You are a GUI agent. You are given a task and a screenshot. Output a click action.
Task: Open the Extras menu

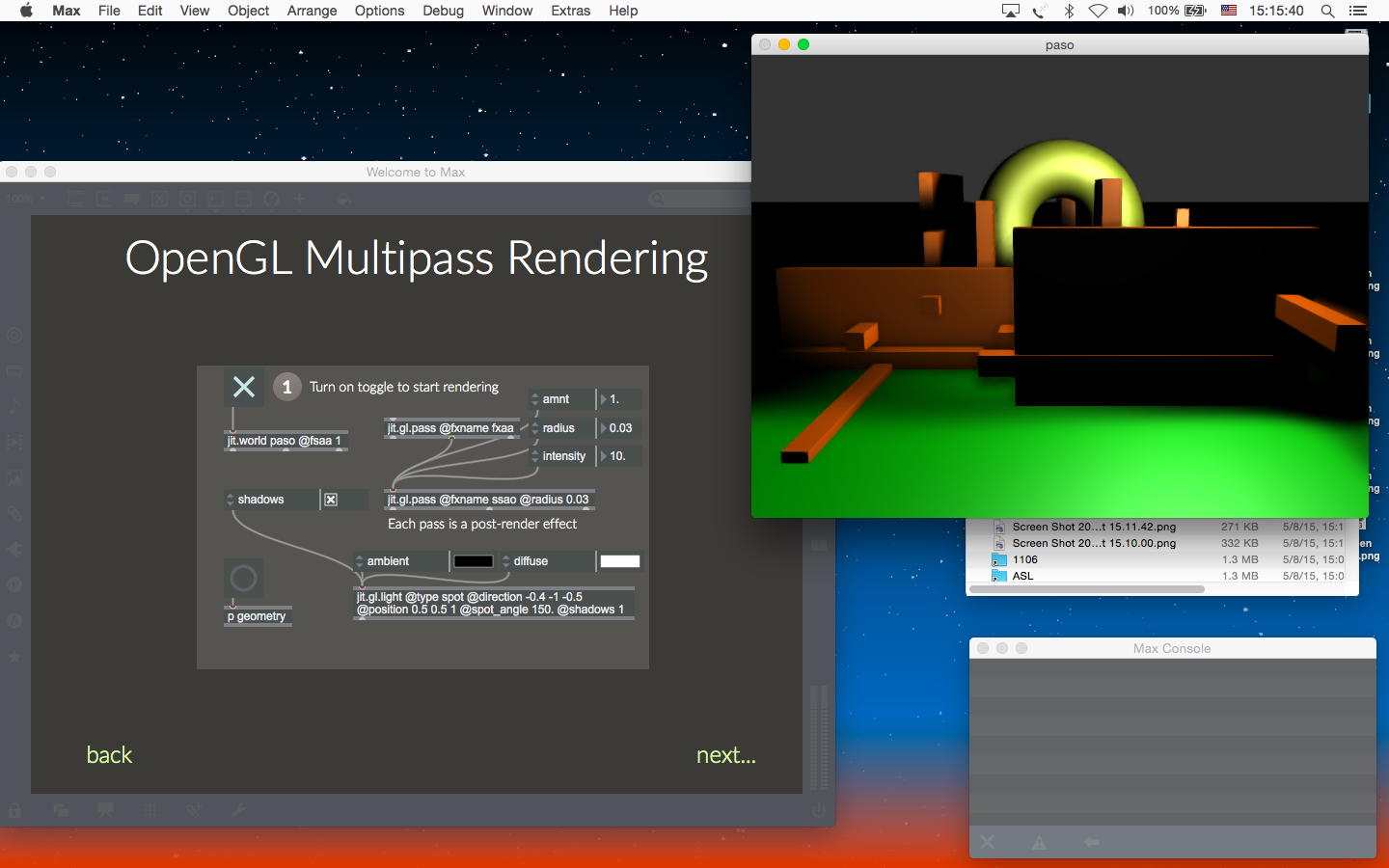point(570,11)
